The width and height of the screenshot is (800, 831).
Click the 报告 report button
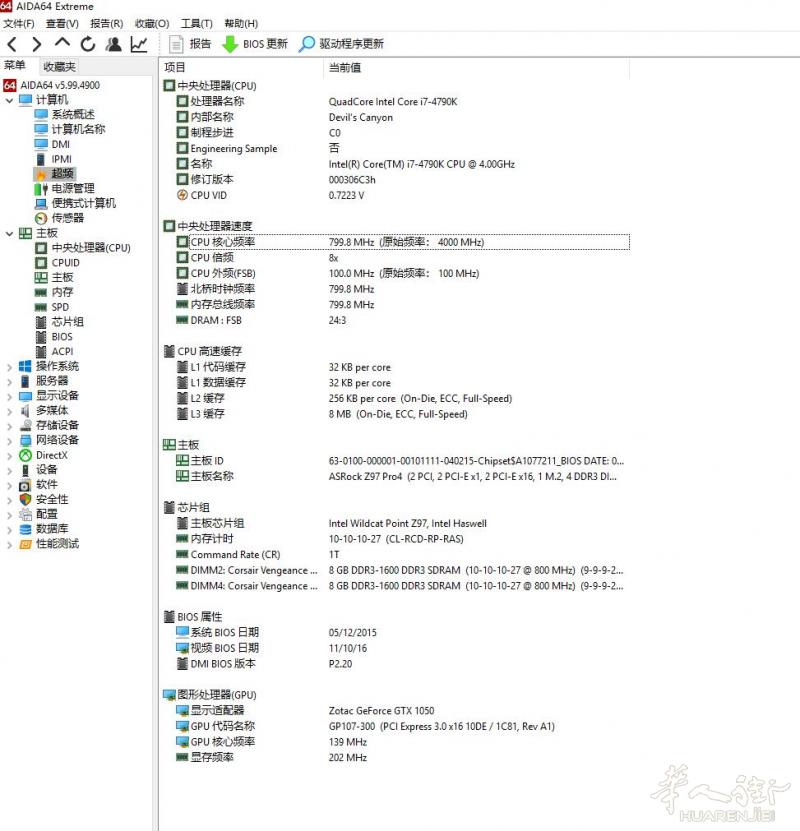click(x=190, y=44)
